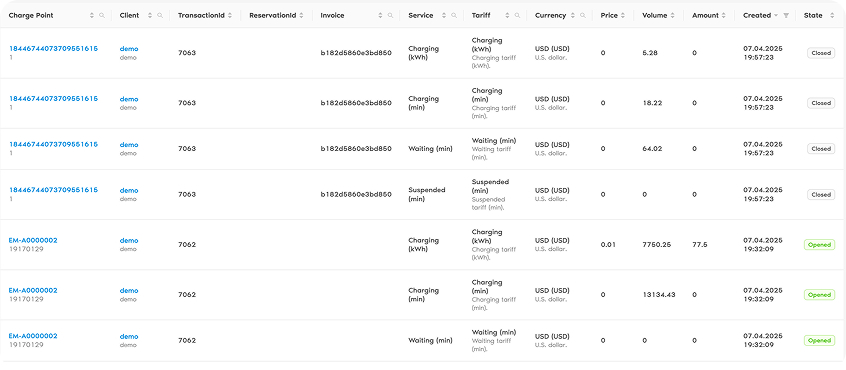Open search icon in Tariff column header

point(517,16)
